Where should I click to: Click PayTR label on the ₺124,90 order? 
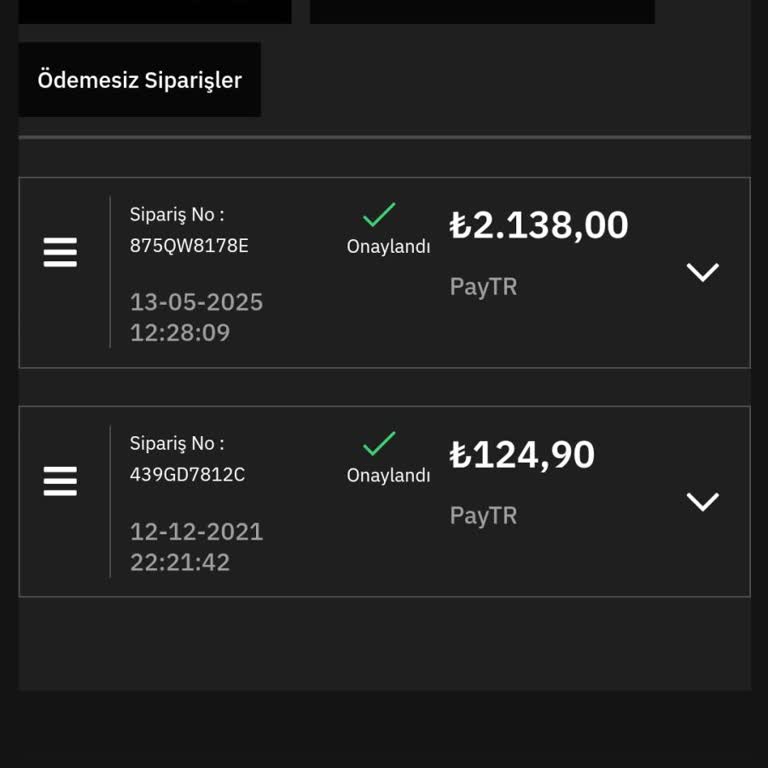[x=483, y=516]
